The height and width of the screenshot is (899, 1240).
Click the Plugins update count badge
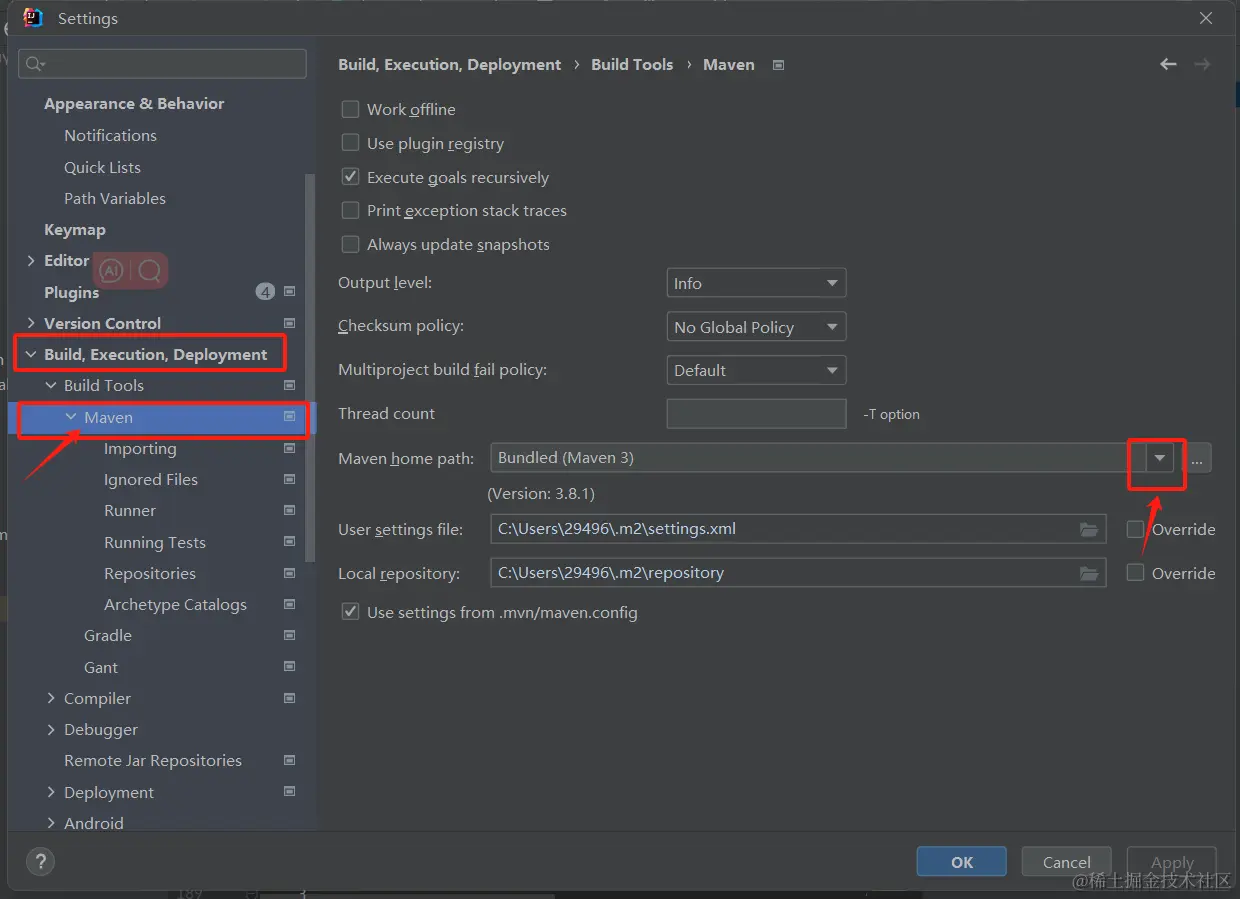click(x=265, y=291)
